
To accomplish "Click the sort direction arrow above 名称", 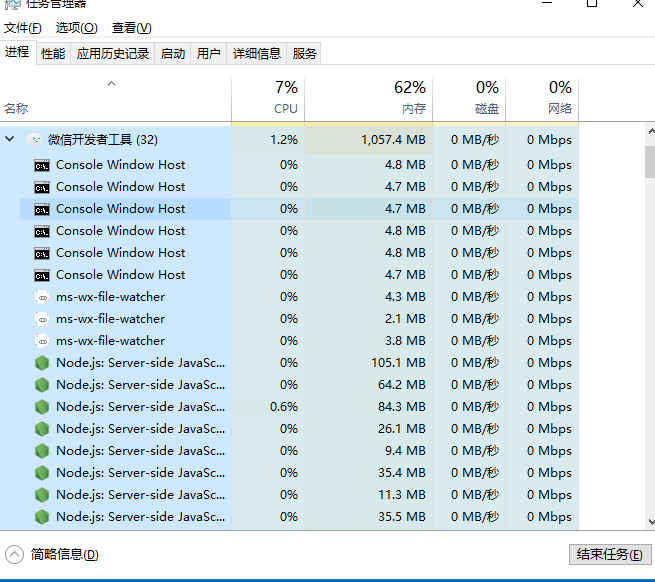I will (x=111, y=84).
